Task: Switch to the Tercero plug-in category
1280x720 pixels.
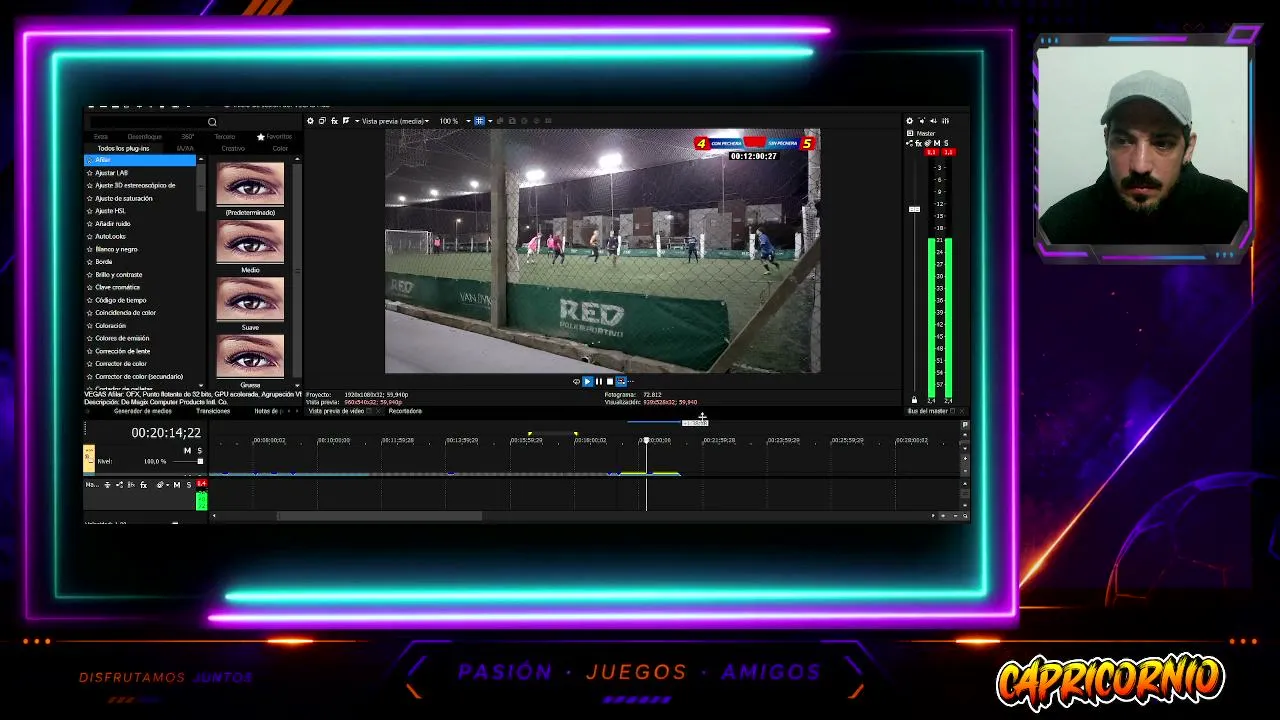Action: tap(225, 136)
